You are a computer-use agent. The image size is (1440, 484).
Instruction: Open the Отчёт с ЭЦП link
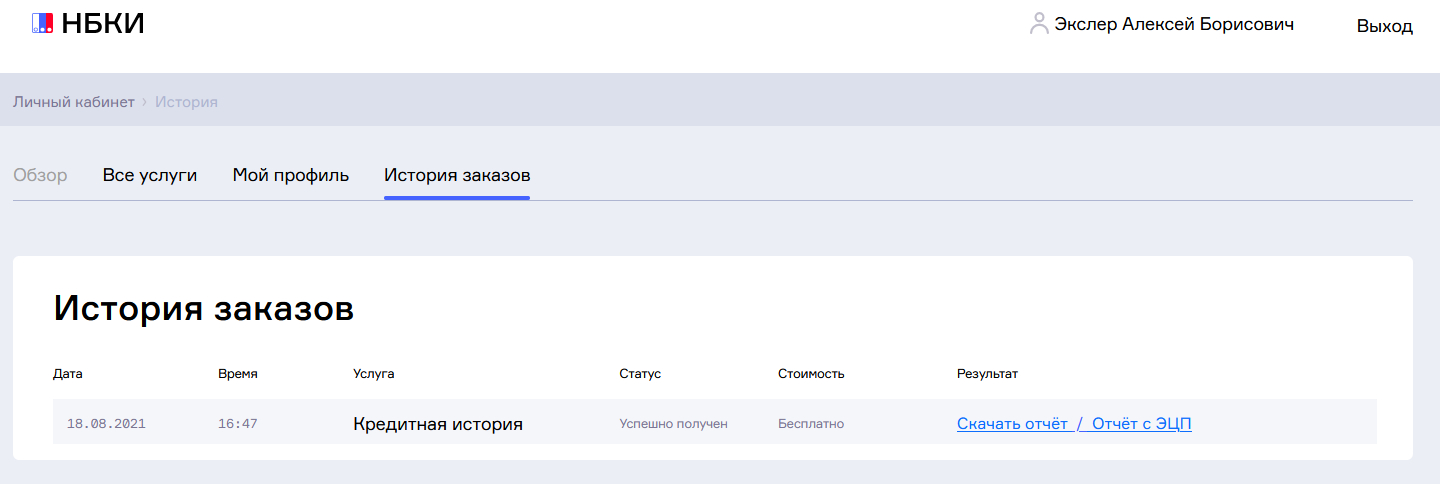tap(1141, 423)
